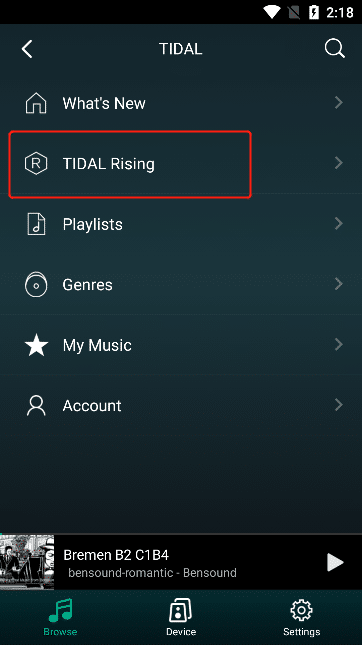Open the search magnifier icon

click(334, 49)
